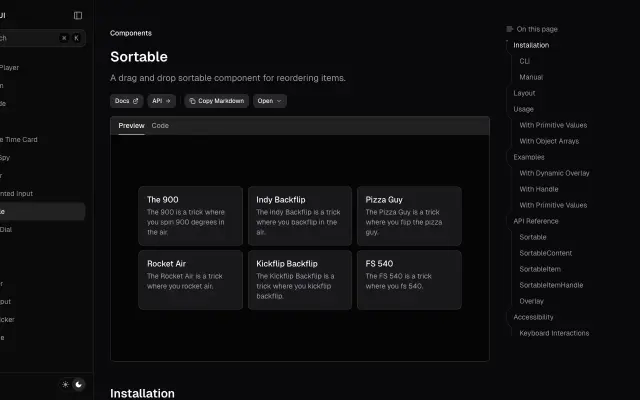Select the Indy Backflip card

[x=300, y=216]
